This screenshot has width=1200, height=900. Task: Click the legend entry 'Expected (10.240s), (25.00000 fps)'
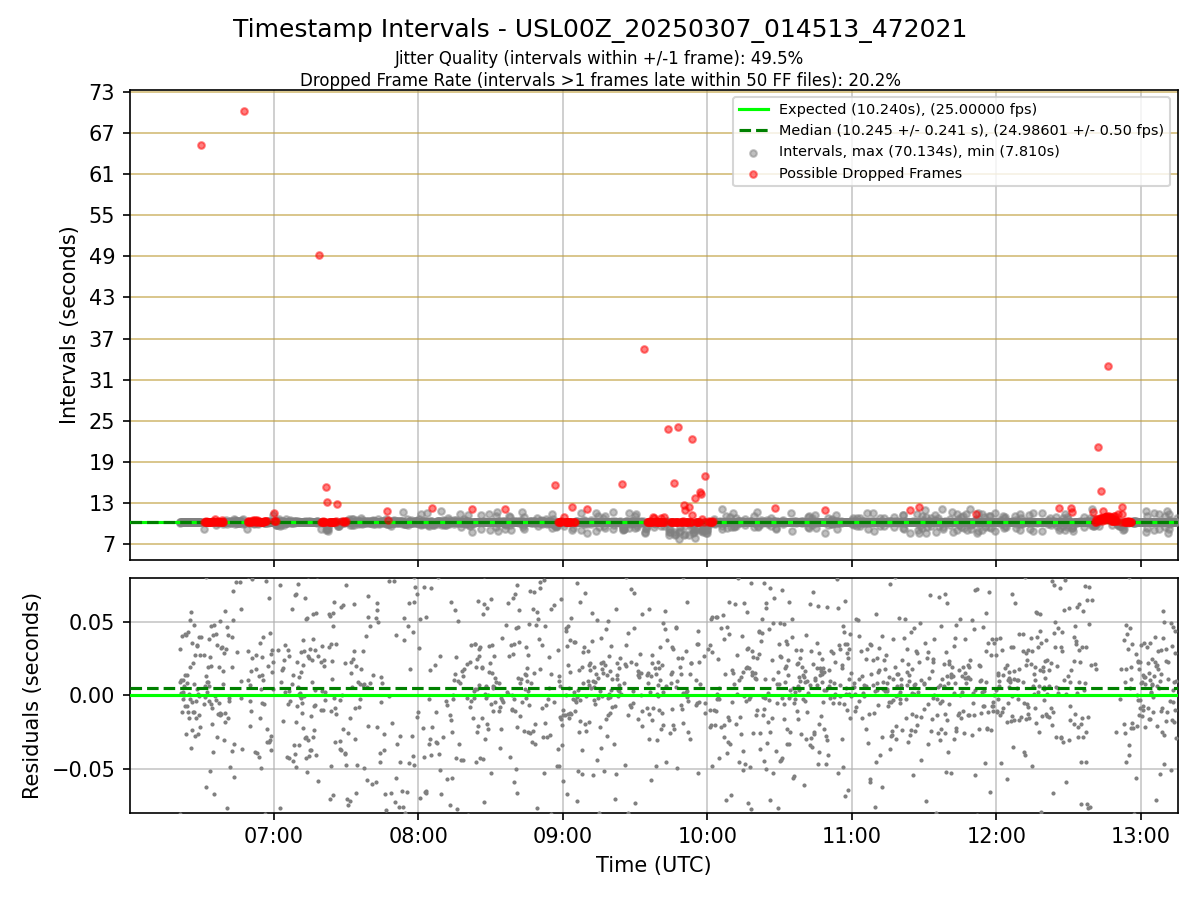[907, 109]
